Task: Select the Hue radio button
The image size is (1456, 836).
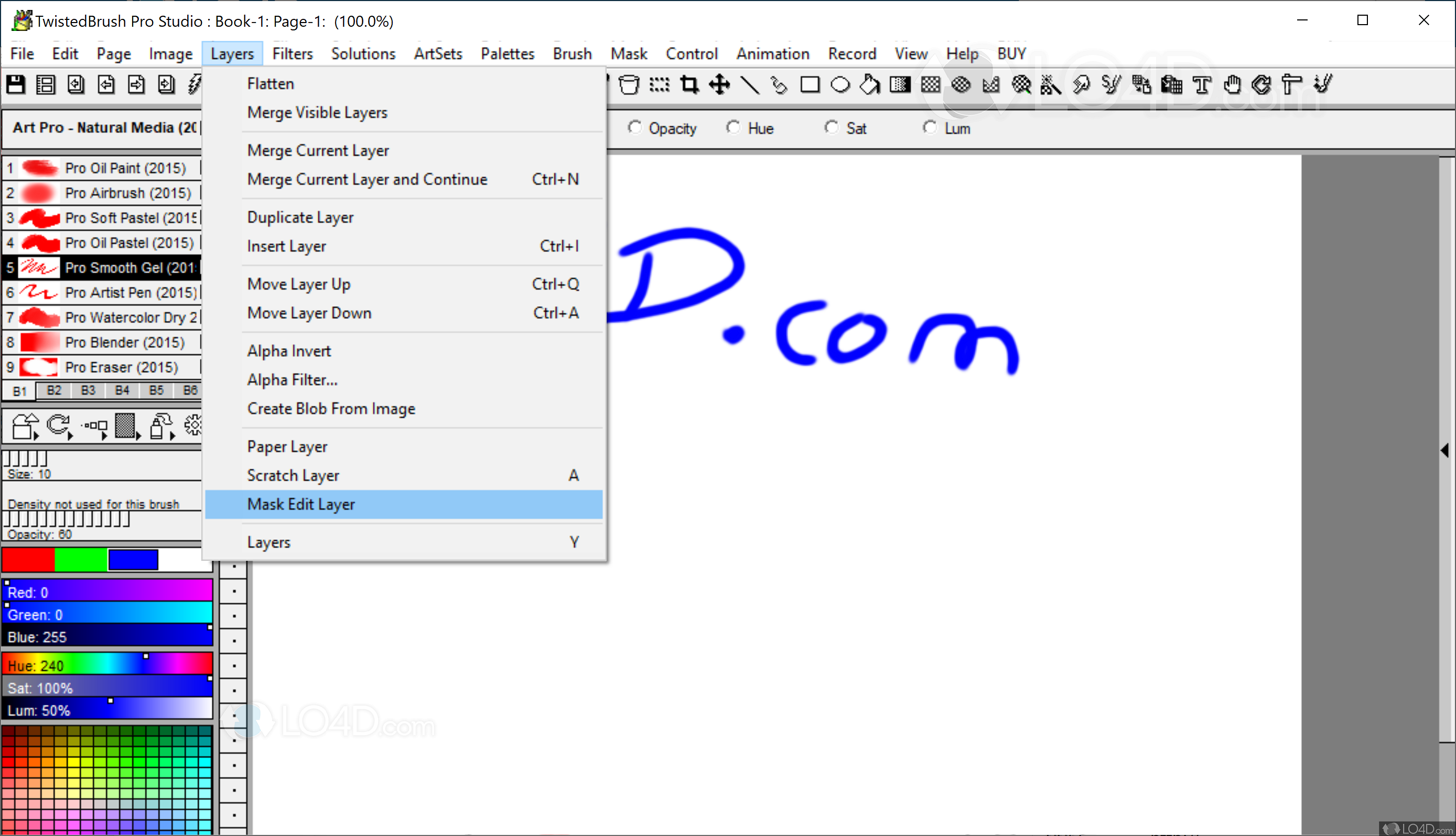Action: pos(733,127)
